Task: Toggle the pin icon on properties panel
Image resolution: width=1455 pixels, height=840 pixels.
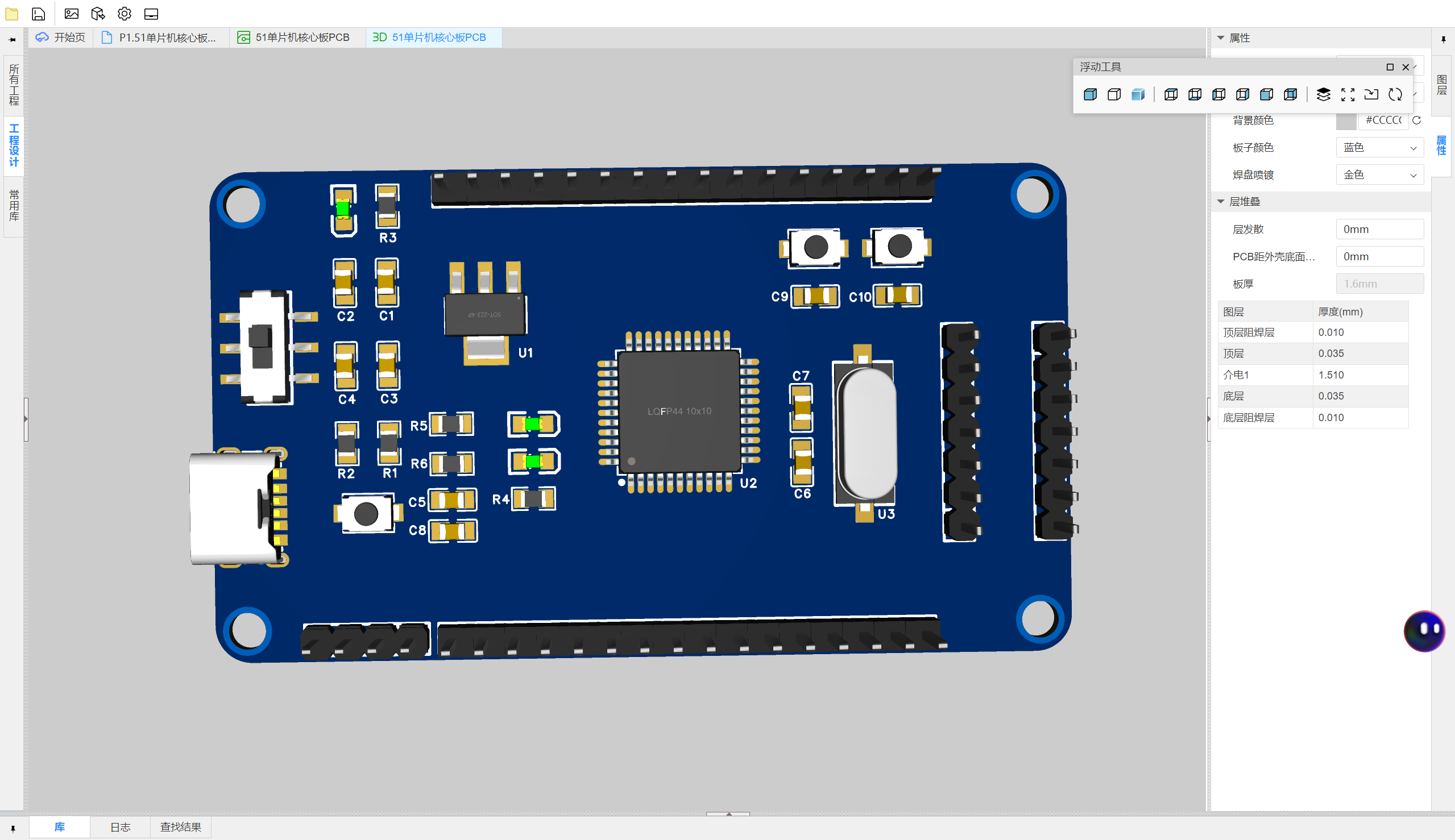Action: [x=1443, y=39]
